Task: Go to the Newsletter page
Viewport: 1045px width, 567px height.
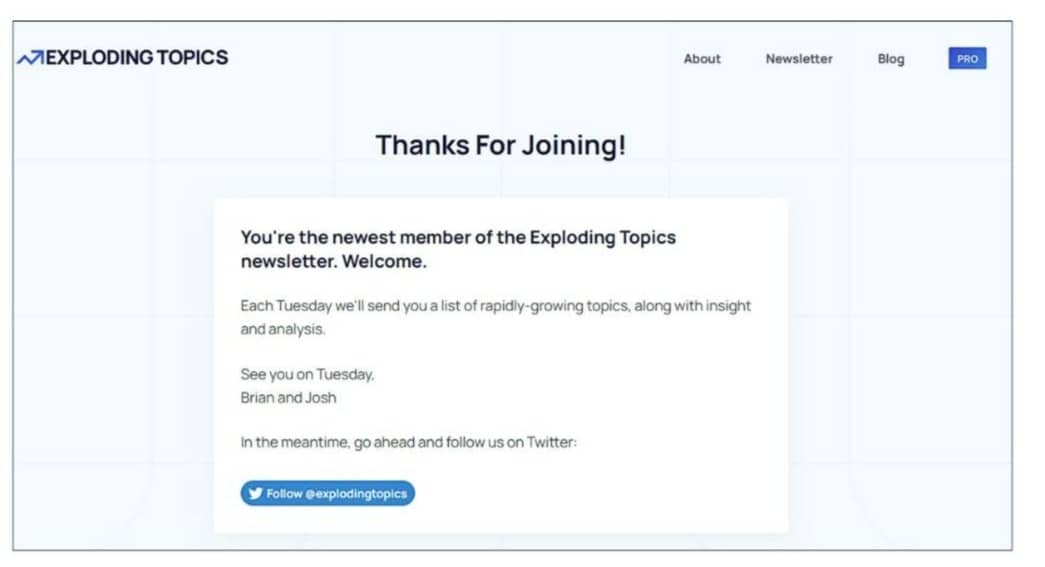Action: 798,59
